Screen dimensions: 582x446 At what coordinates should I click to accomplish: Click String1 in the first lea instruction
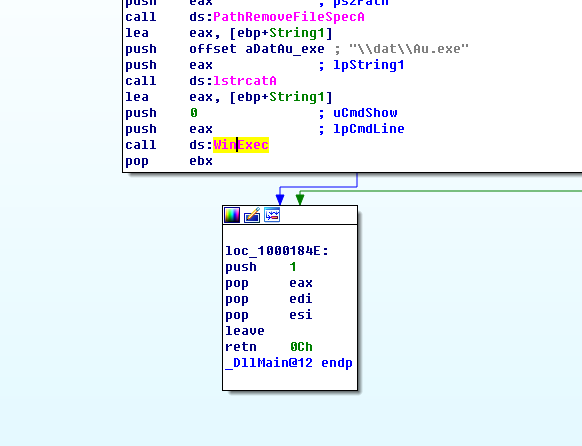[x=297, y=33]
